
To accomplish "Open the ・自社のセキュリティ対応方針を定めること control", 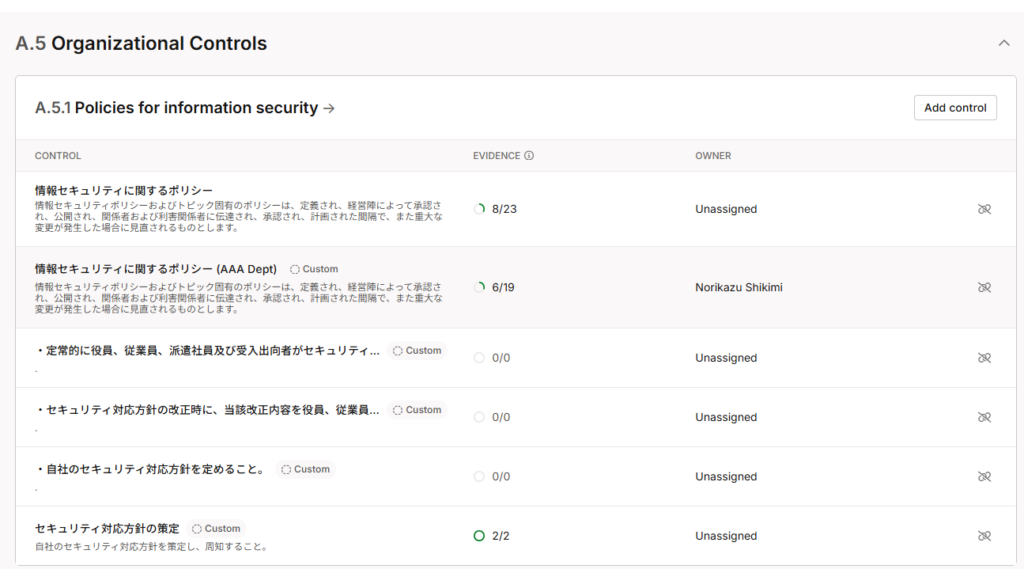I will coord(150,469).
